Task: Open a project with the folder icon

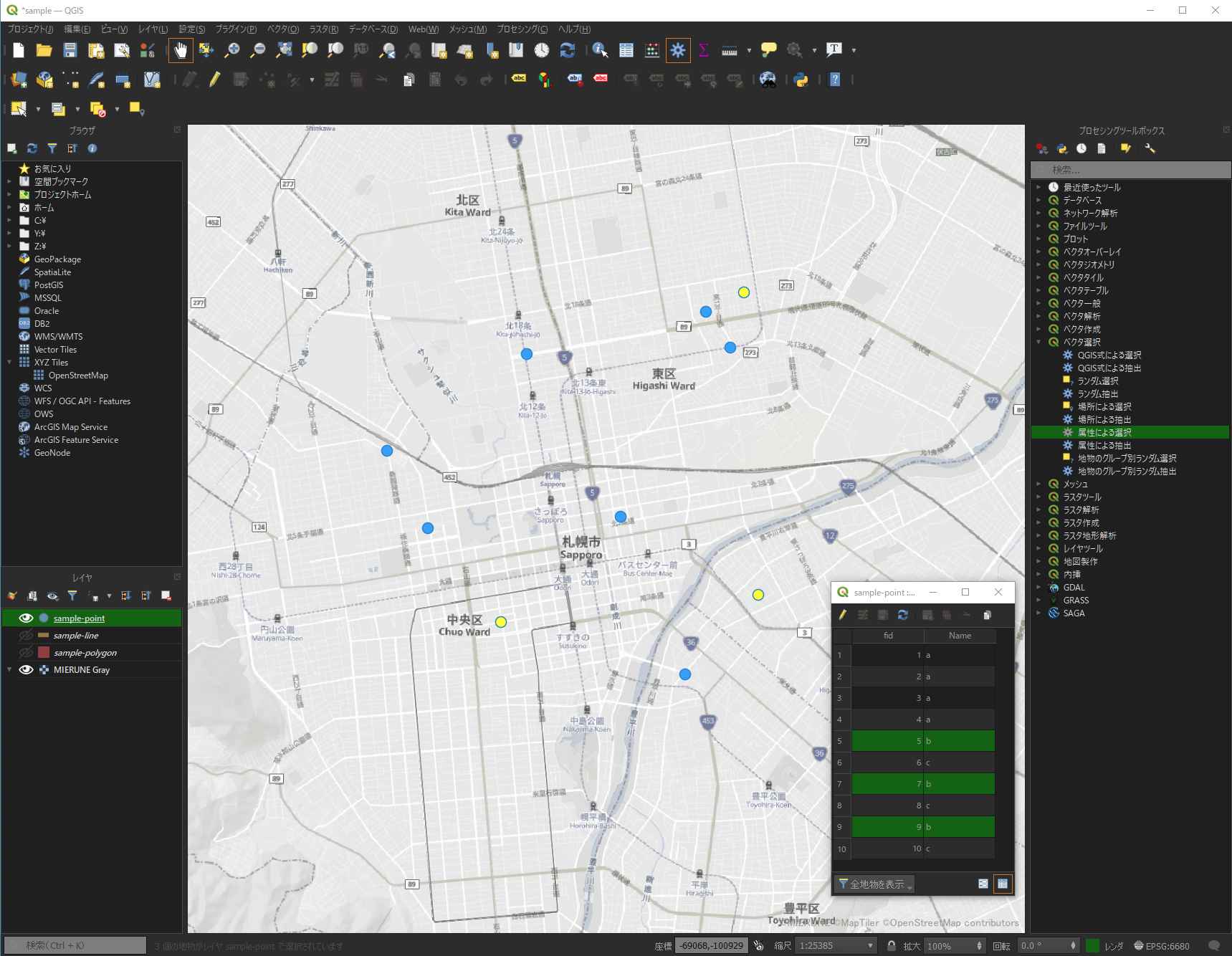Action: (x=44, y=50)
